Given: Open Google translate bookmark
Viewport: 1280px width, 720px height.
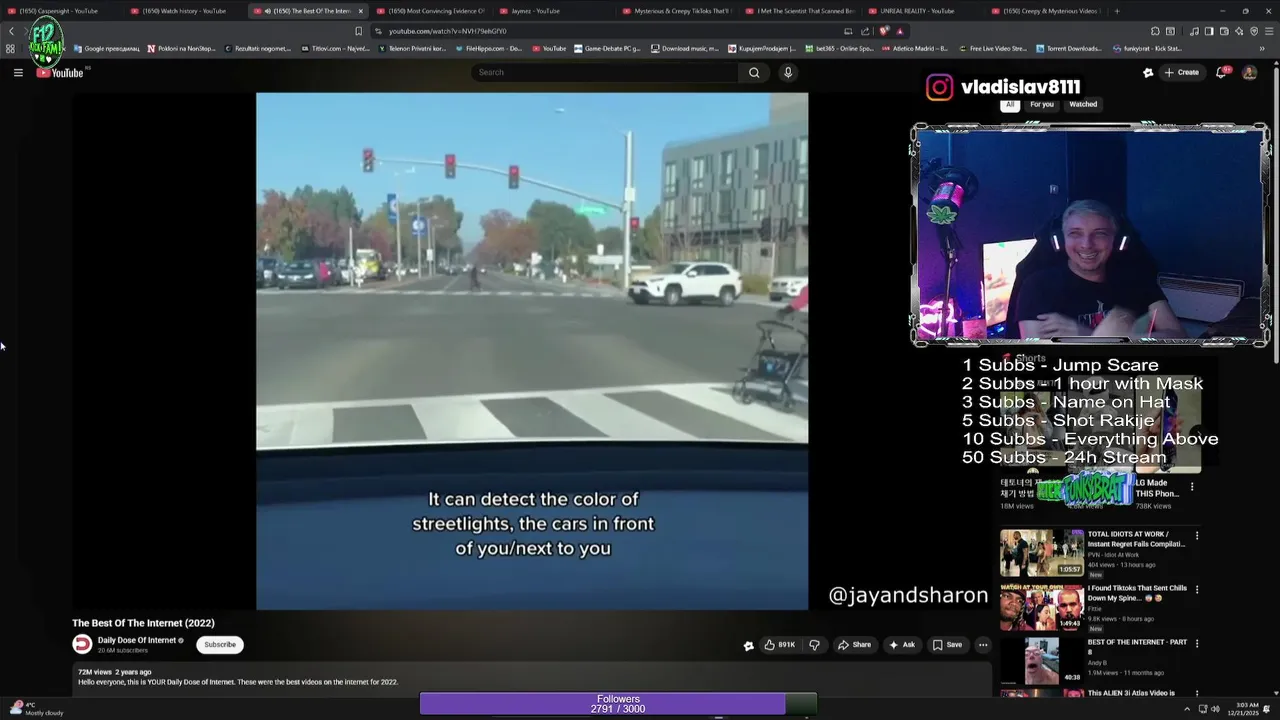Looking at the screenshot, I should [x=107, y=48].
